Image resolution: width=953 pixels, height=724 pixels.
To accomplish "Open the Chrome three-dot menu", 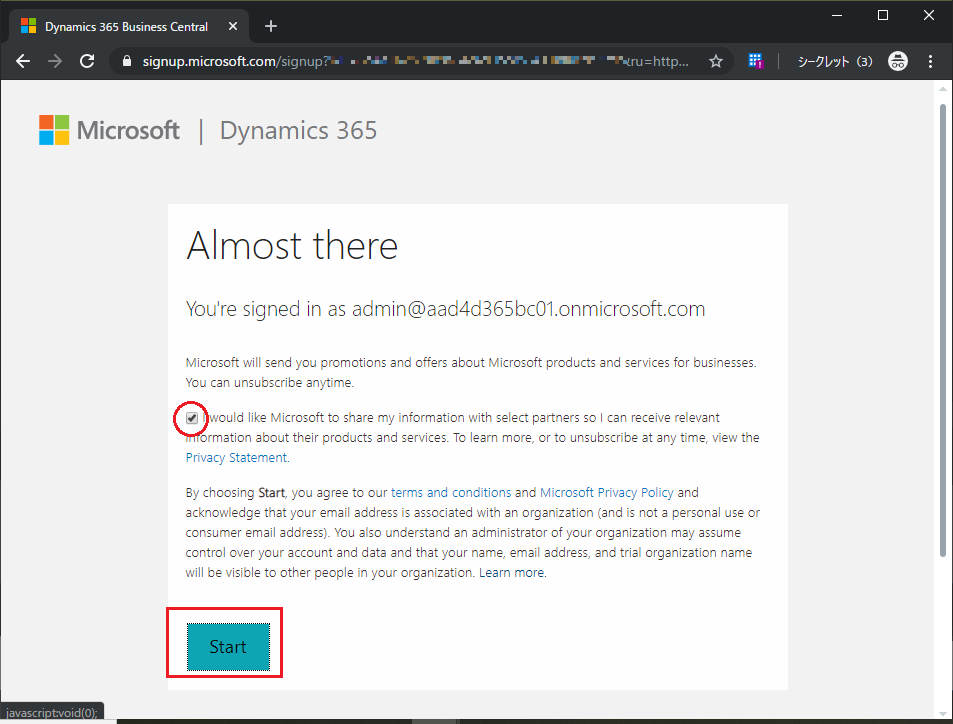I will [930, 61].
